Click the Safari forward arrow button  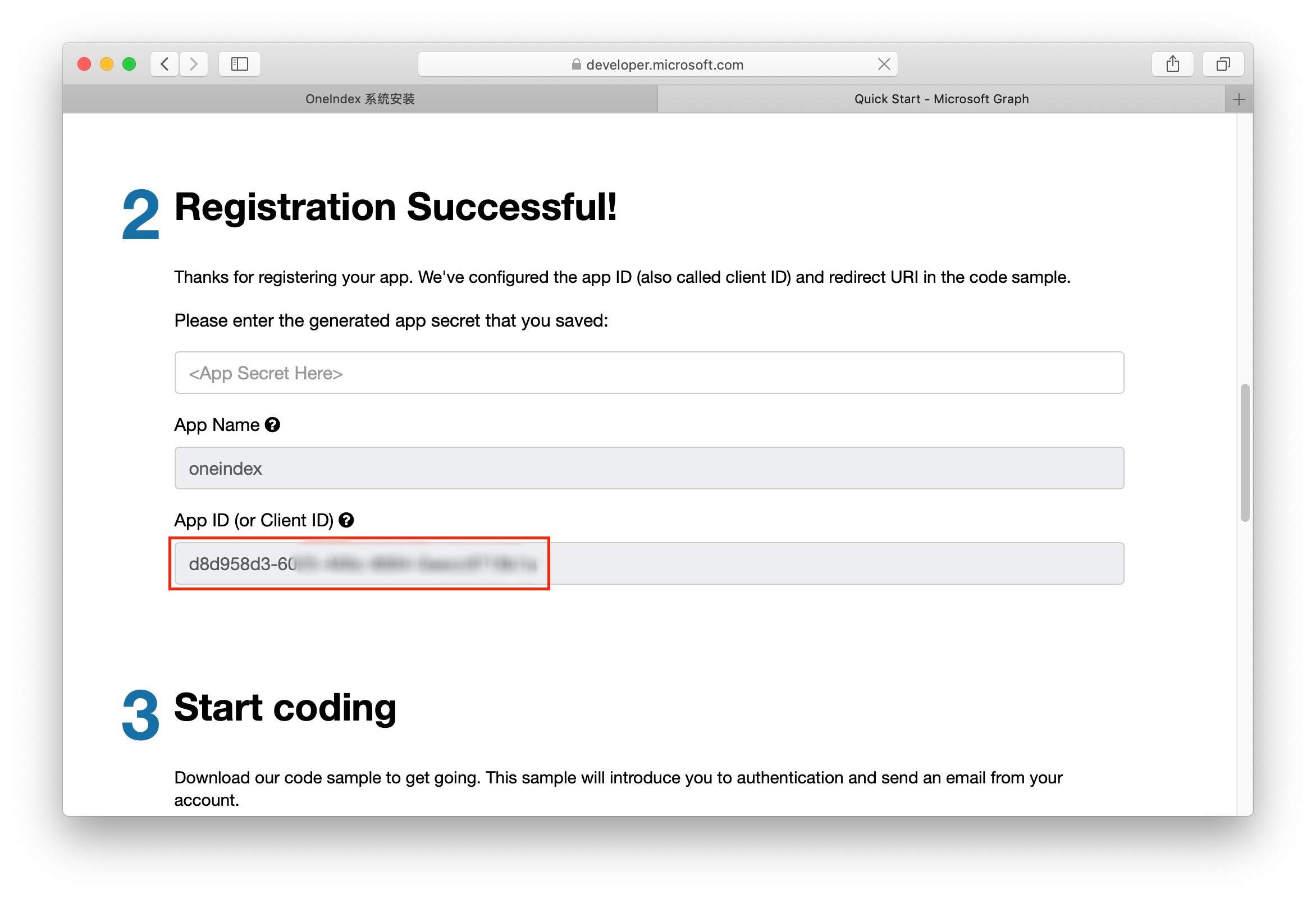(194, 64)
